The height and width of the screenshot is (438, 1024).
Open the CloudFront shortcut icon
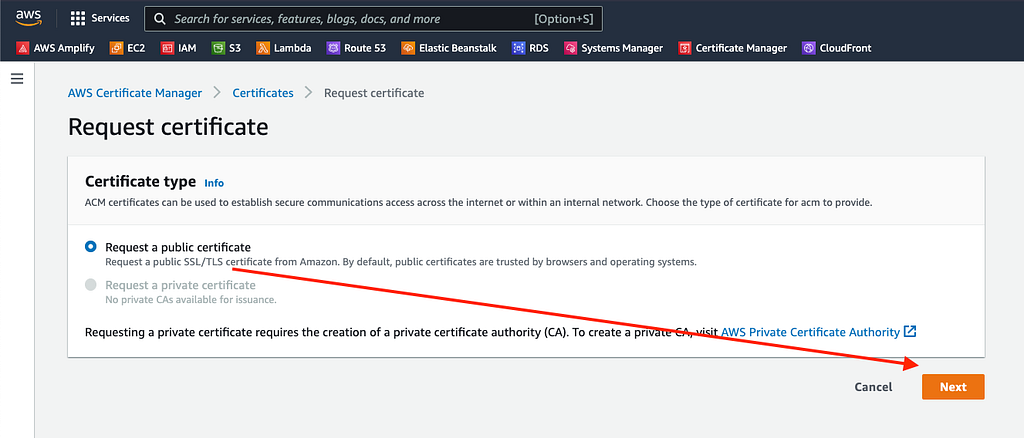[809, 48]
